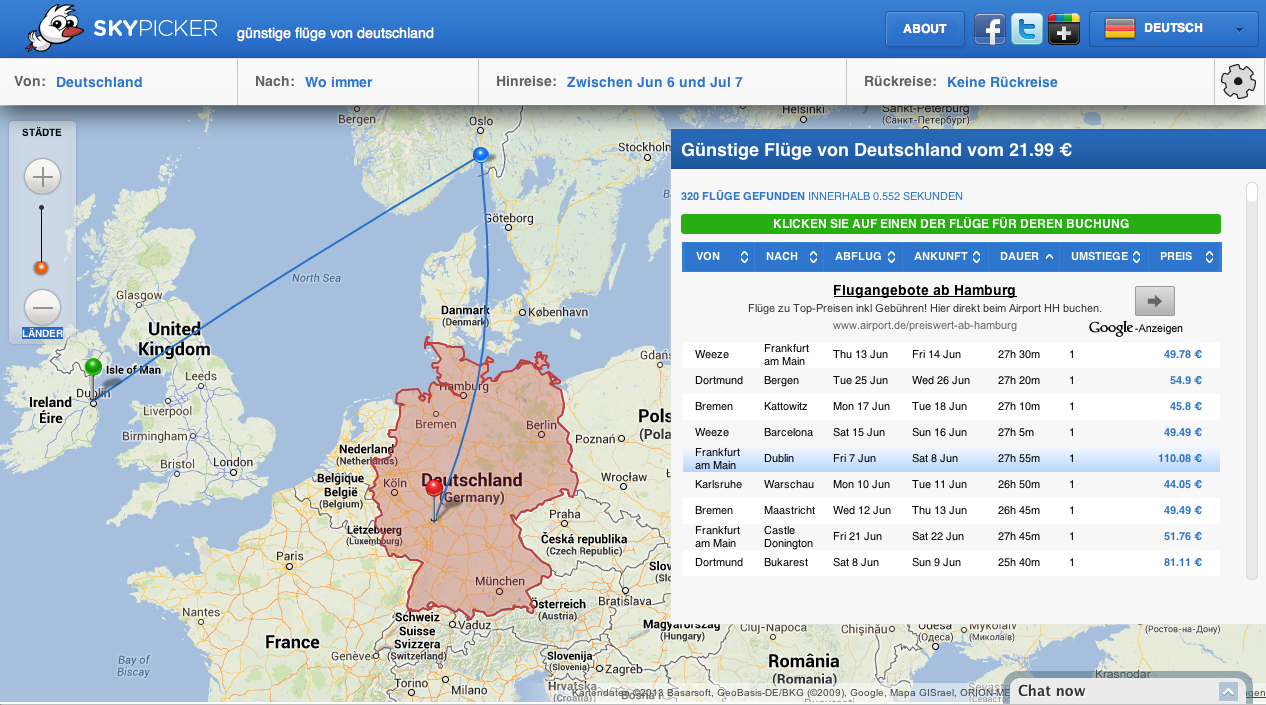Screen dimensions: 1266x705
Task: Zoom in the map with plus button
Action: (42, 178)
